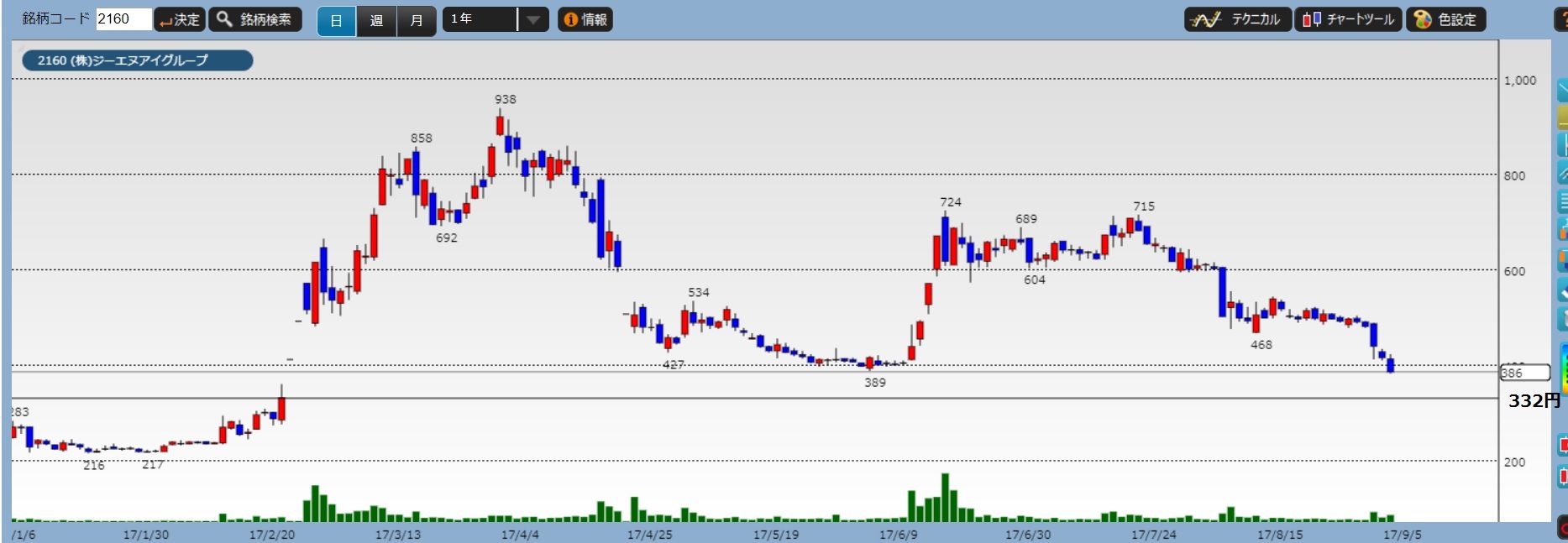Click the 銘柄コード input field showing 2160
The image size is (1568, 543).
point(123,19)
